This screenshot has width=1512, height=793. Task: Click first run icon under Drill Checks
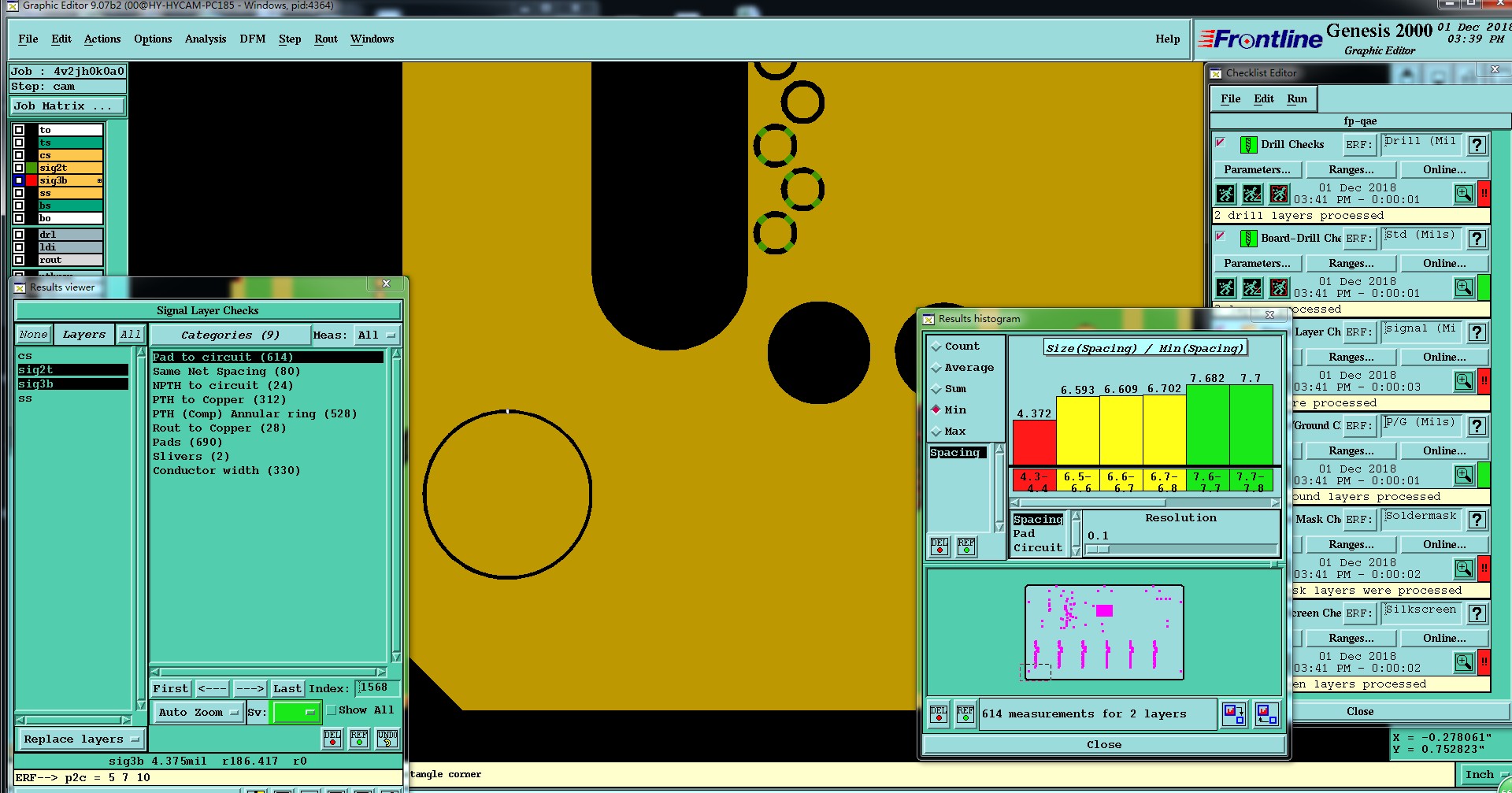(x=1225, y=194)
